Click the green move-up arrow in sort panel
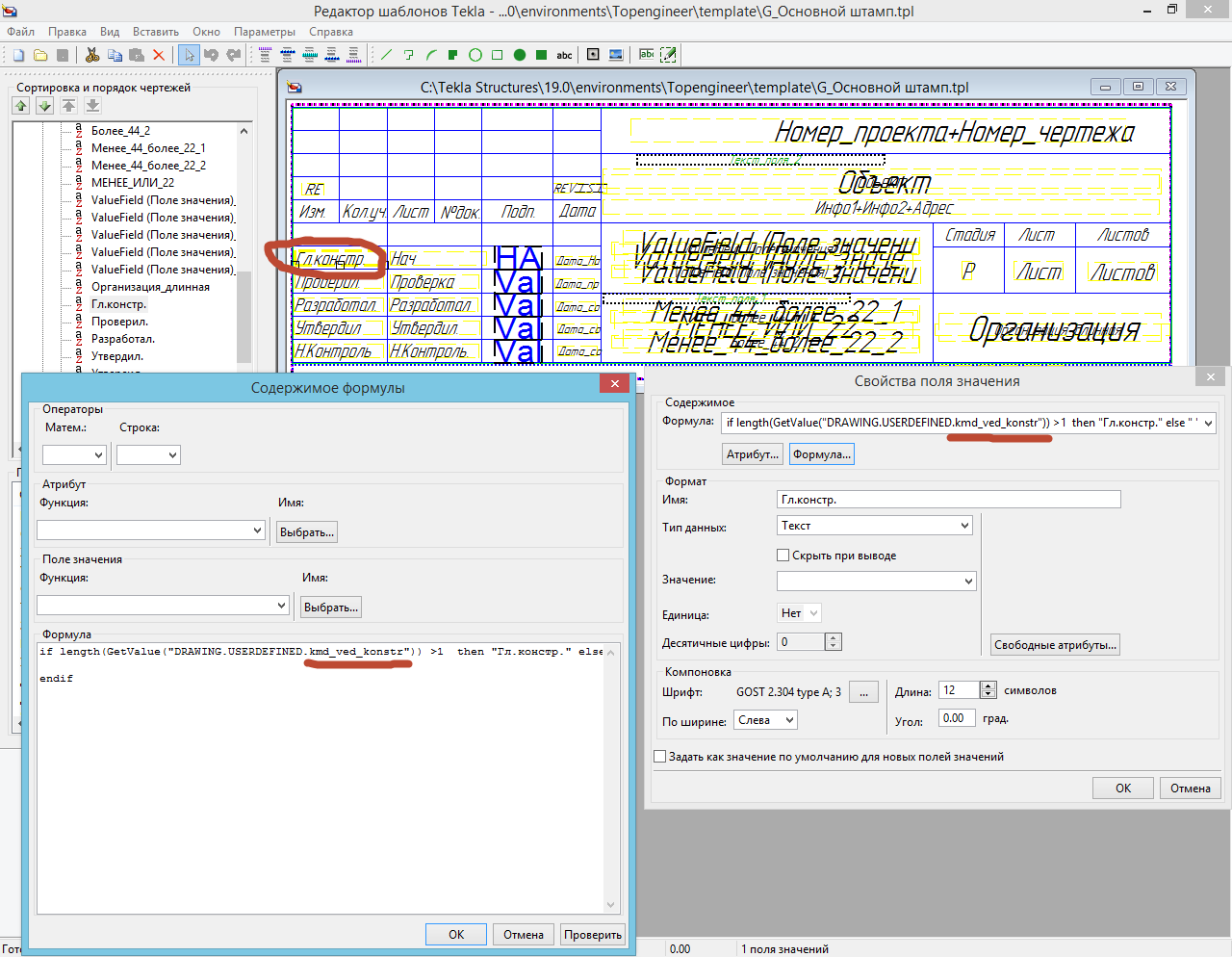Viewport: 1232px width, 957px height. tap(21, 106)
